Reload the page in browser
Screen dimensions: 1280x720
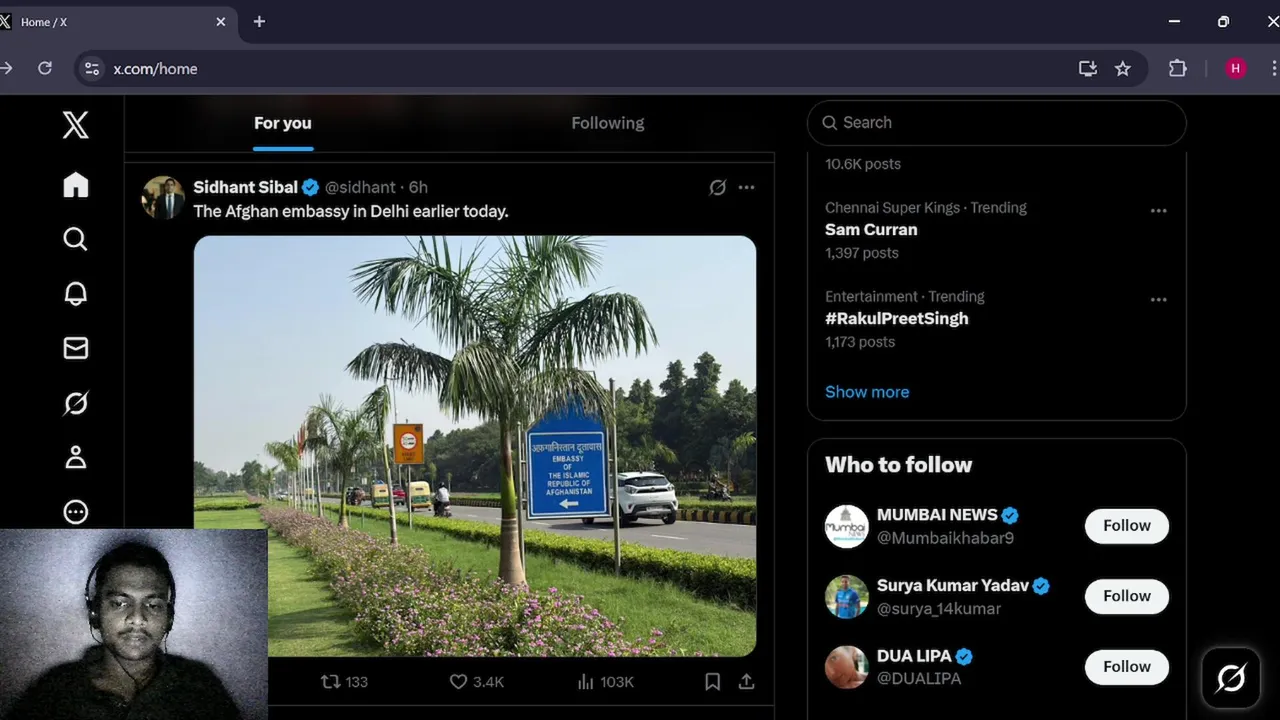(45, 68)
